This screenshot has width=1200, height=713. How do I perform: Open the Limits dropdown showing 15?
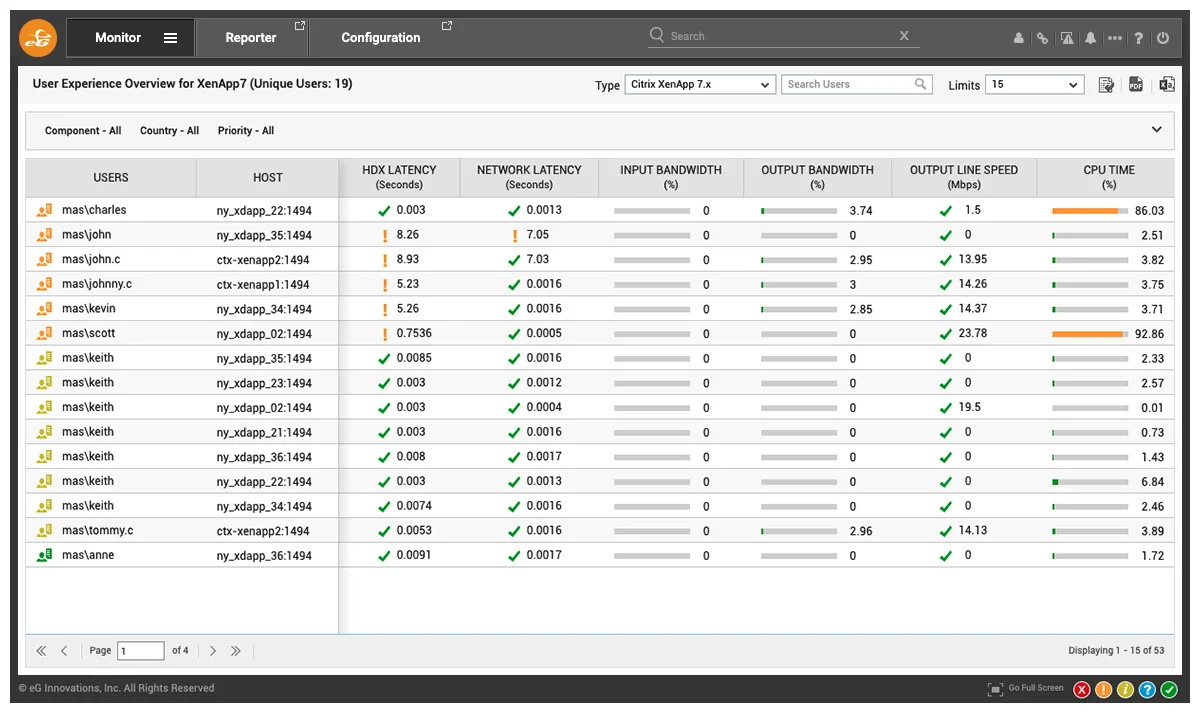coord(1035,85)
